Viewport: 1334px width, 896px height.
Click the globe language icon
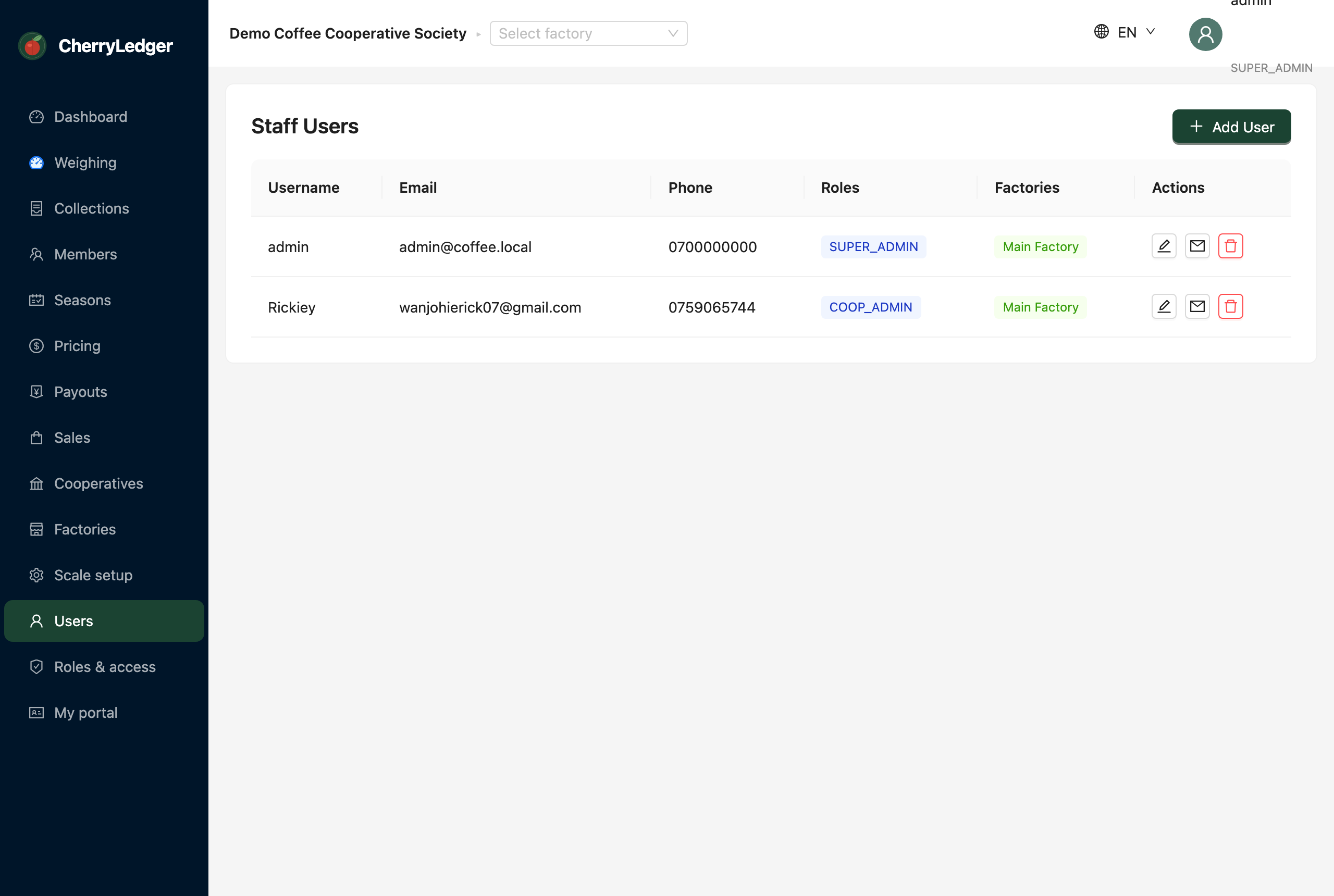click(1102, 31)
